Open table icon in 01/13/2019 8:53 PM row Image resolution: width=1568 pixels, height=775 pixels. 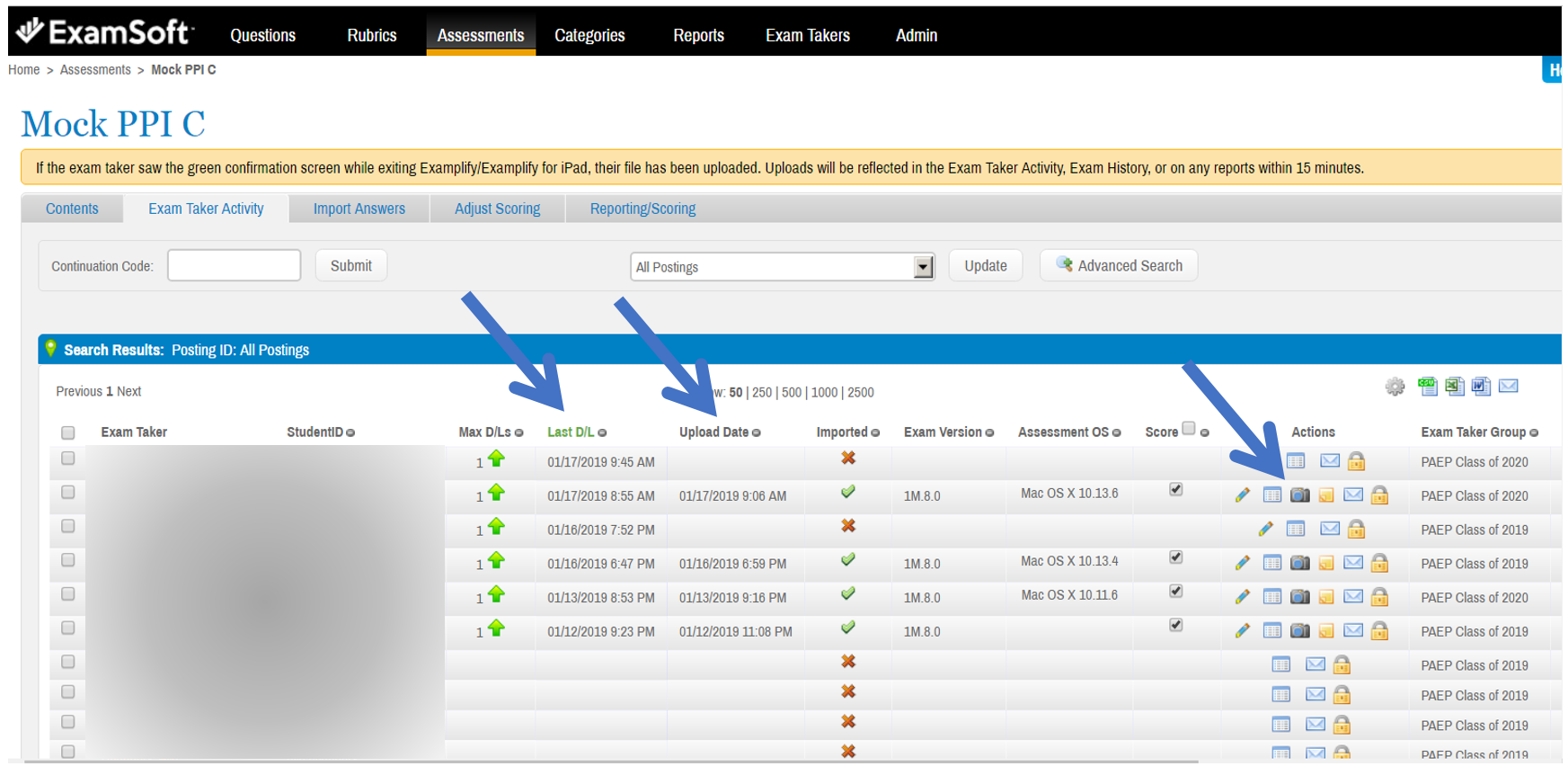pyautogui.click(x=1272, y=597)
